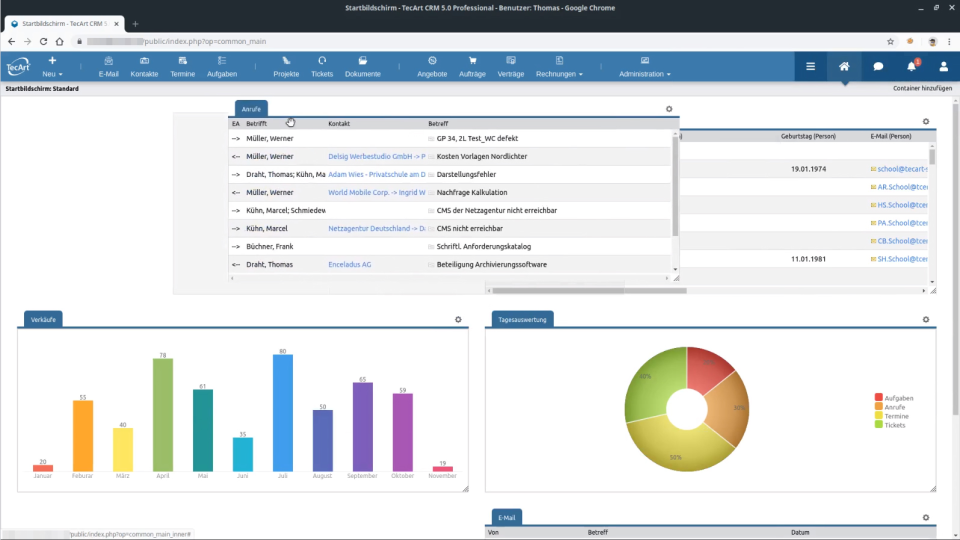Open Netzagentur Deutschland contact link

point(377,228)
